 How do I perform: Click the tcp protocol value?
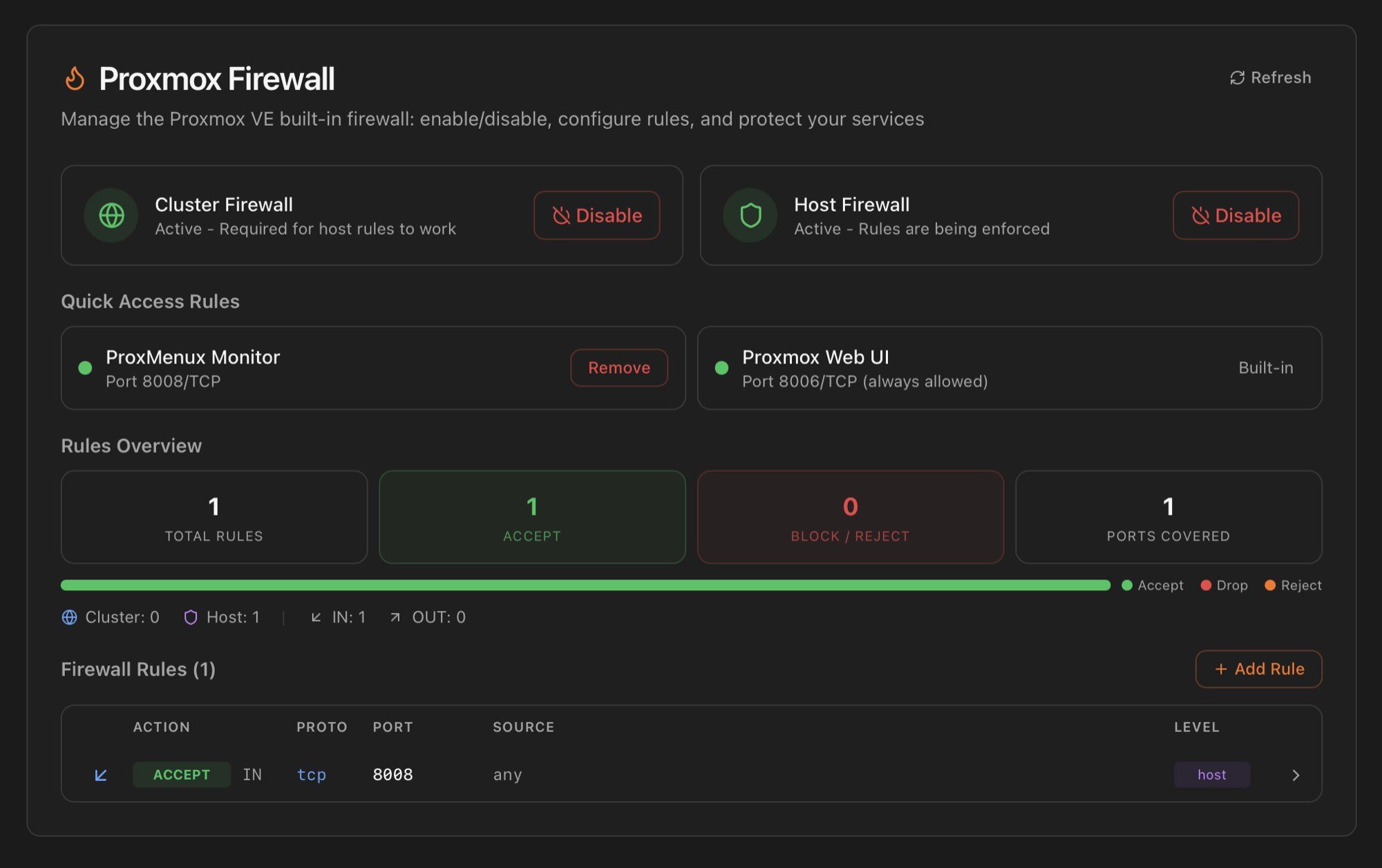[312, 775]
